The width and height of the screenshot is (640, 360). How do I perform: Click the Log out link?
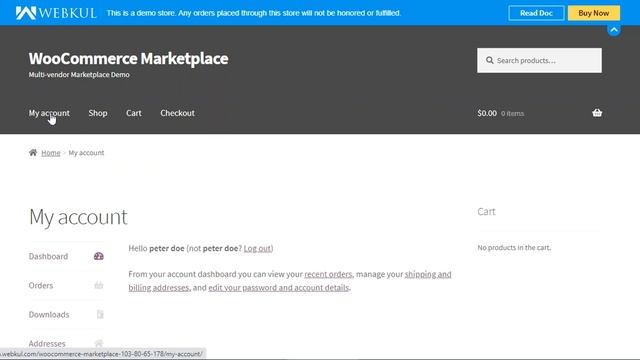257,248
